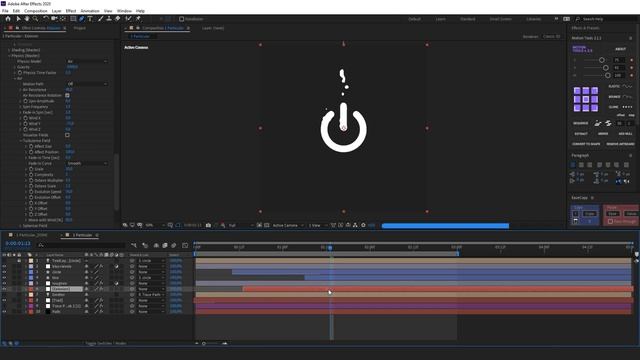Click the Extract button in Motion Tools
The height and width of the screenshot is (360, 640).
pos(581,134)
